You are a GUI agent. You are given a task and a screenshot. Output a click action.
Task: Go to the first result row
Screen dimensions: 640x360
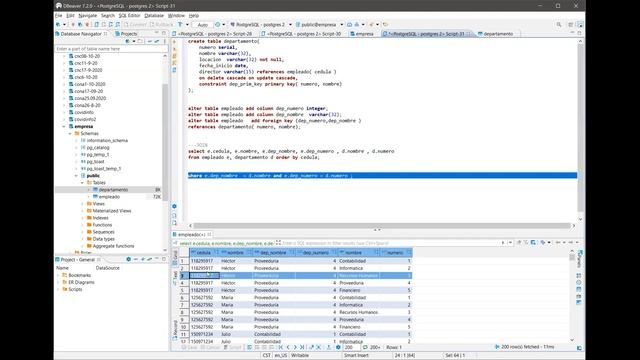(281, 347)
